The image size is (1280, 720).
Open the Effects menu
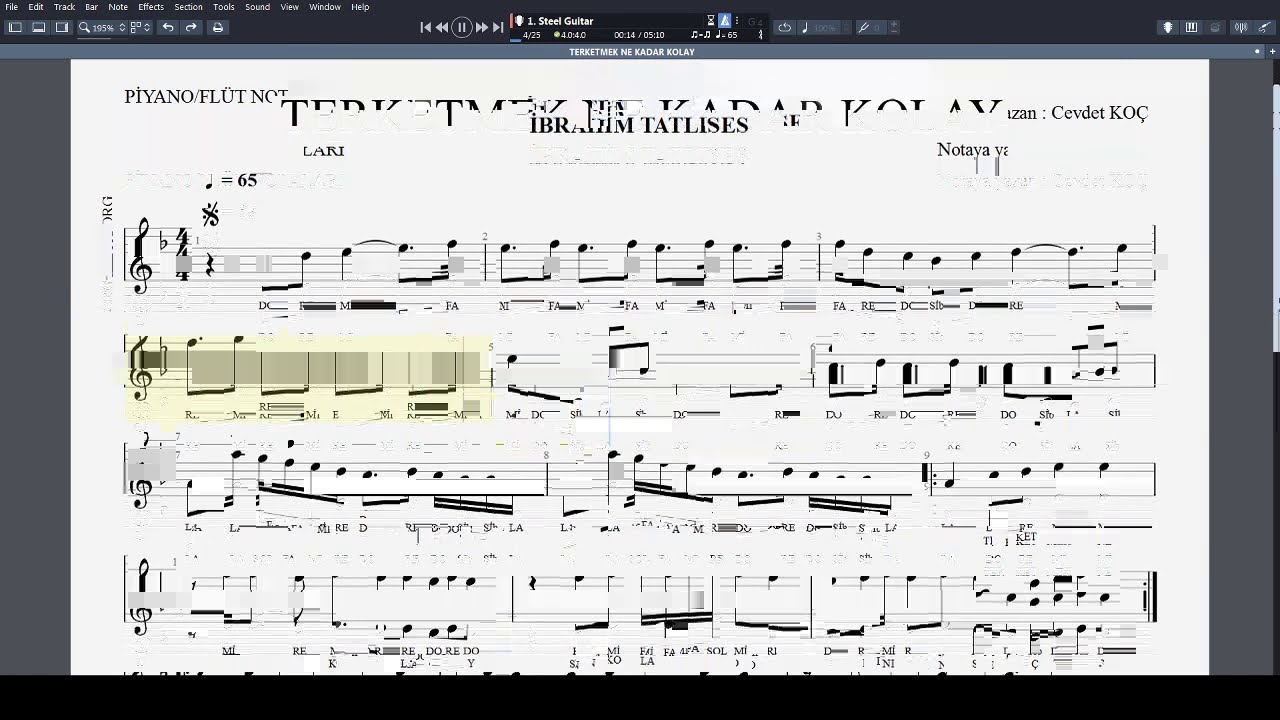click(x=151, y=7)
